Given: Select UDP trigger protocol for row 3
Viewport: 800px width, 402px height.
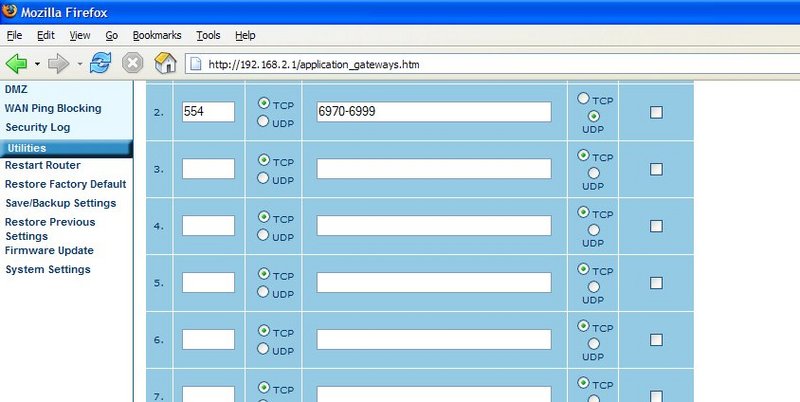Looking at the screenshot, I should pyautogui.click(x=264, y=178).
